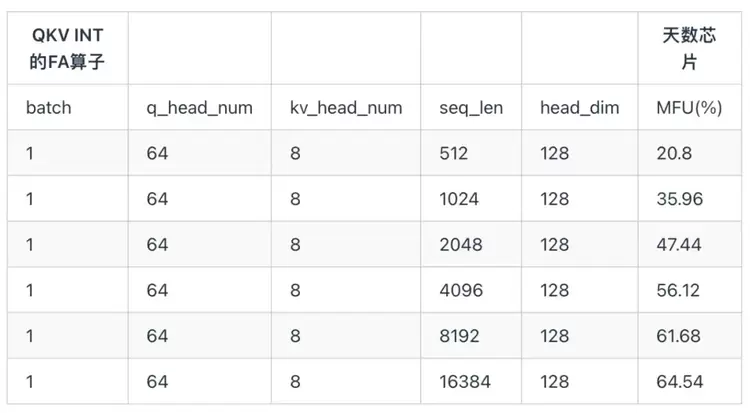Click the seq_len cell containing 1024

pos(460,199)
